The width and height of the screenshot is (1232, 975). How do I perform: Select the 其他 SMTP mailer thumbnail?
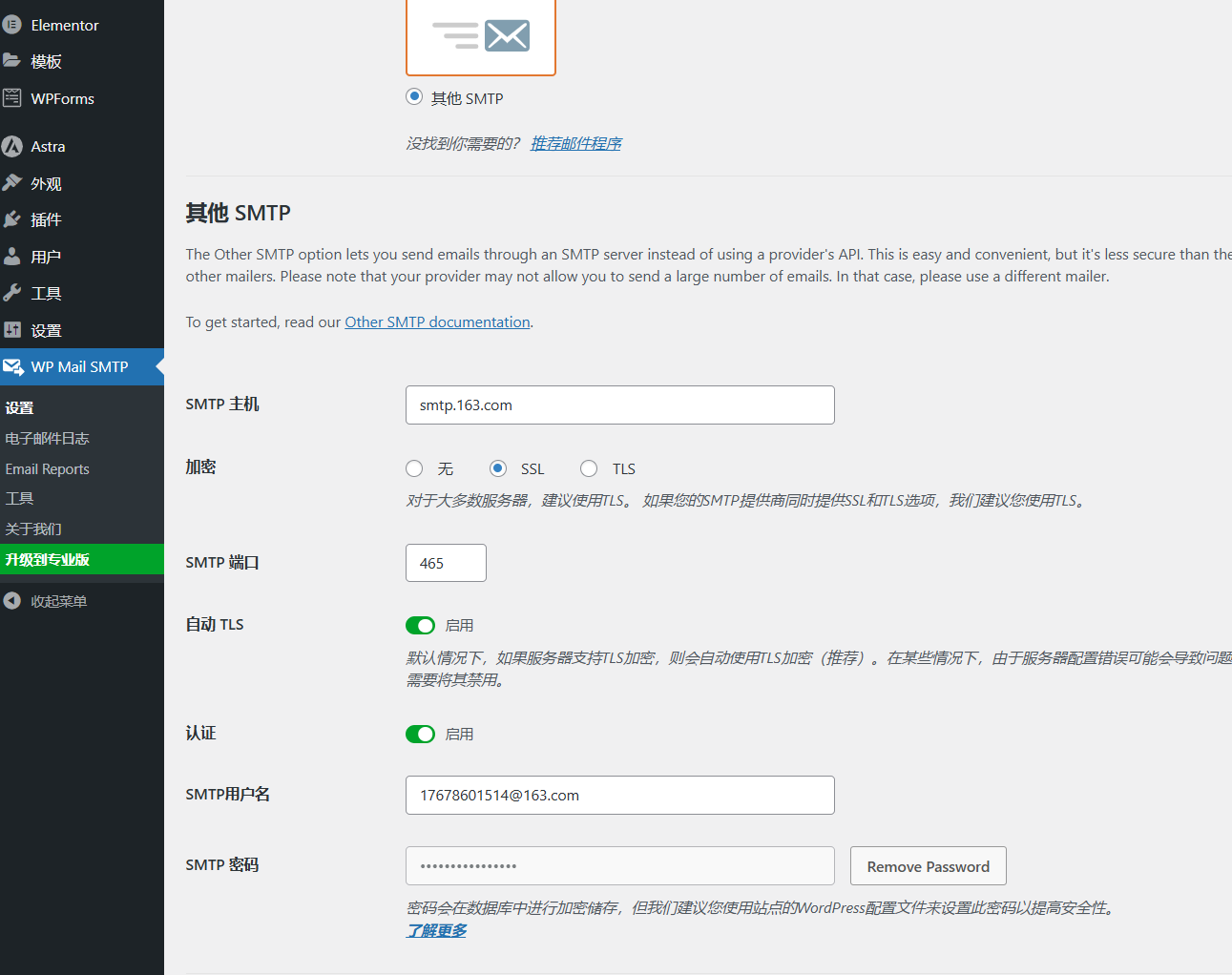click(x=481, y=37)
